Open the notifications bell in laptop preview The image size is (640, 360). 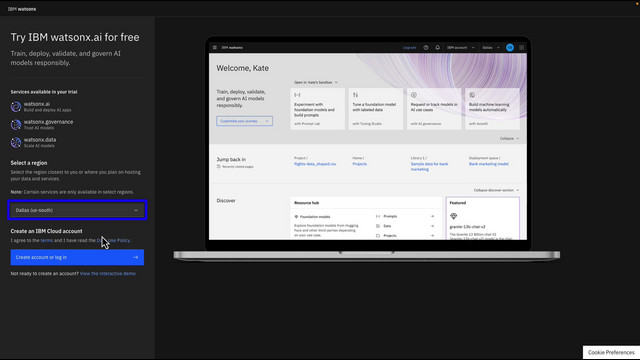coord(438,47)
